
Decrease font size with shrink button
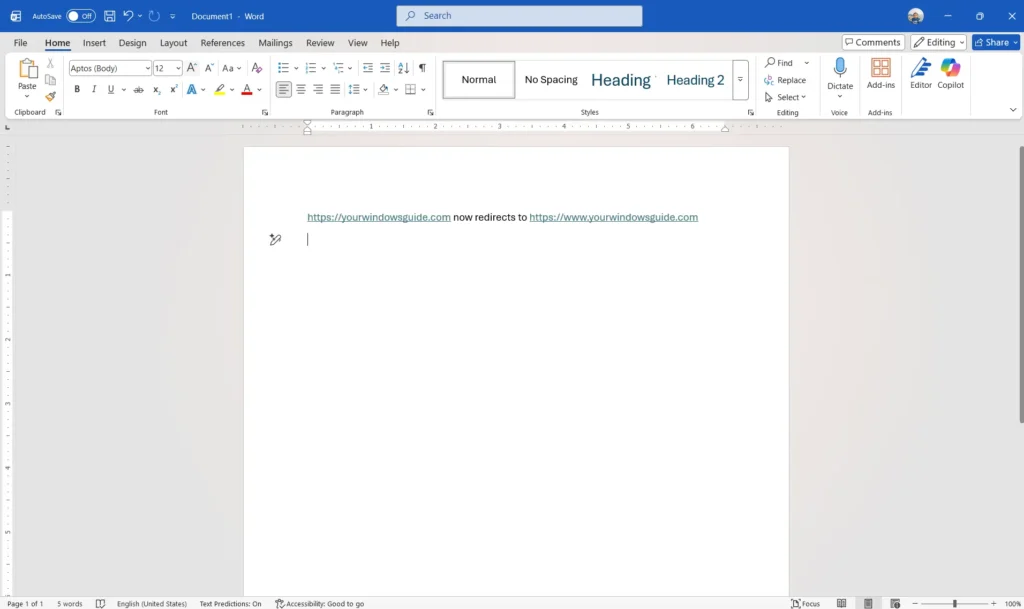pos(209,68)
